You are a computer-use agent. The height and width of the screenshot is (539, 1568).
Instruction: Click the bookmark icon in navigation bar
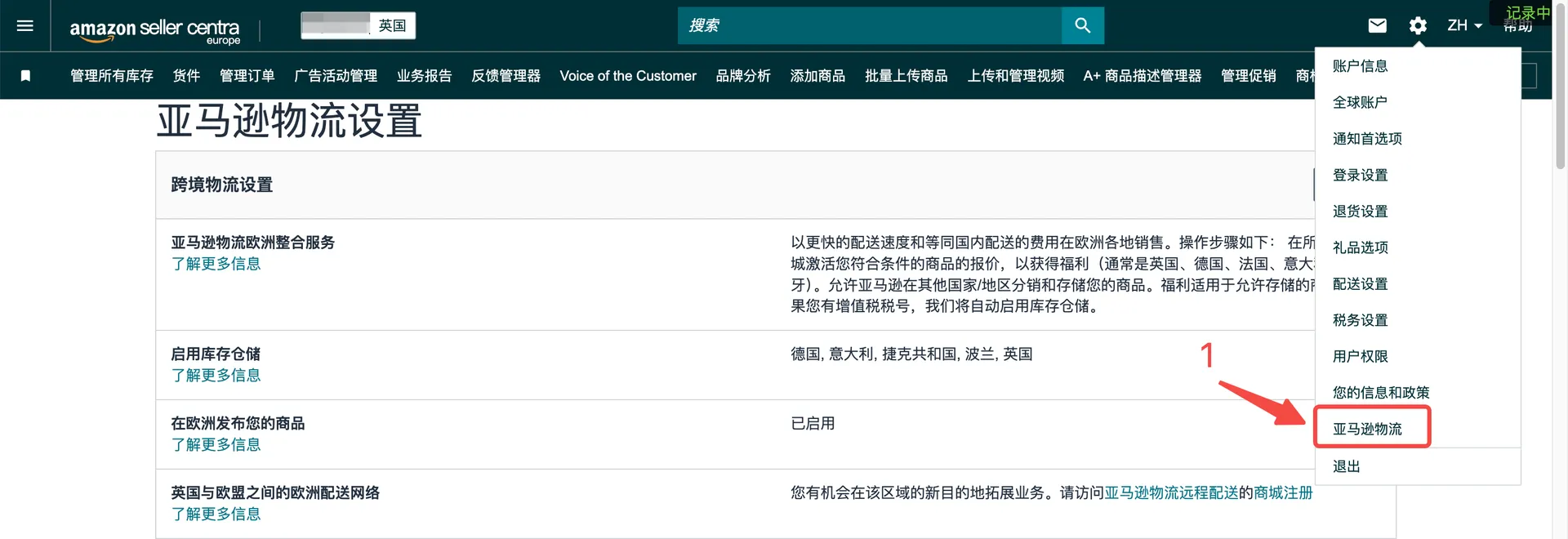[25, 76]
